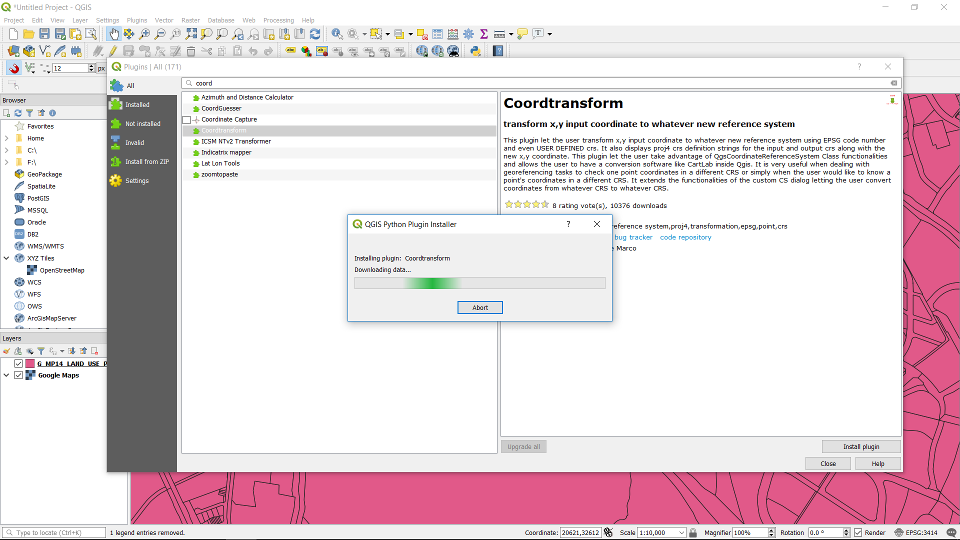Expand the Home folder in Browser

pyautogui.click(x=6, y=138)
